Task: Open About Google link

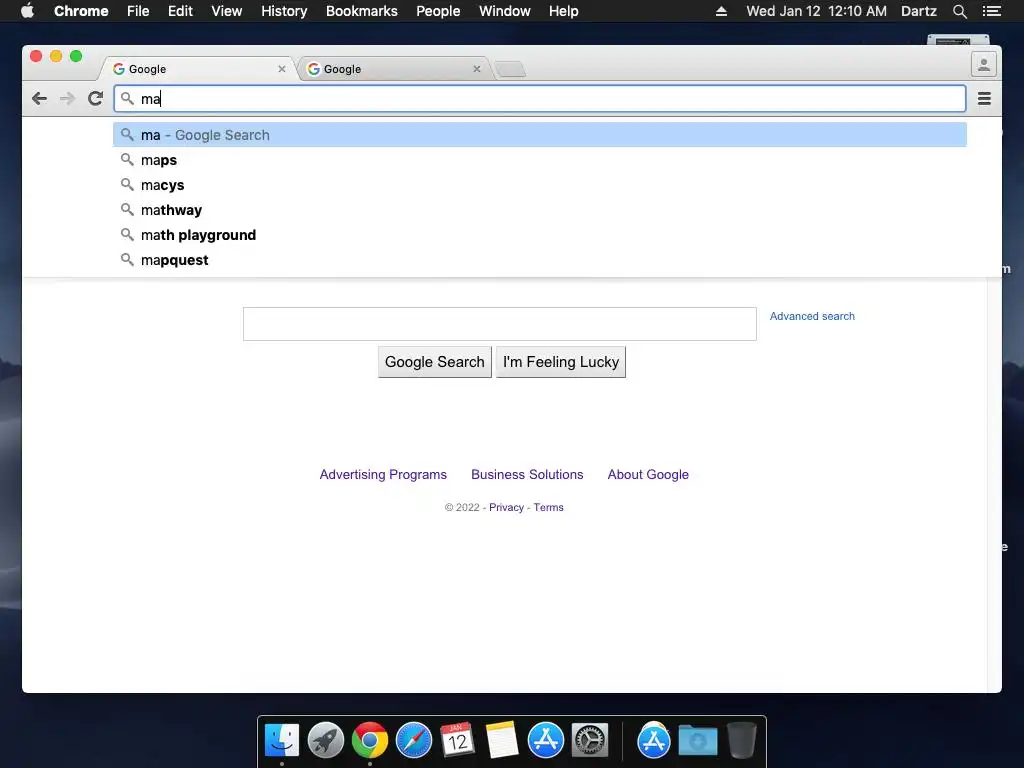Action: coord(648,475)
